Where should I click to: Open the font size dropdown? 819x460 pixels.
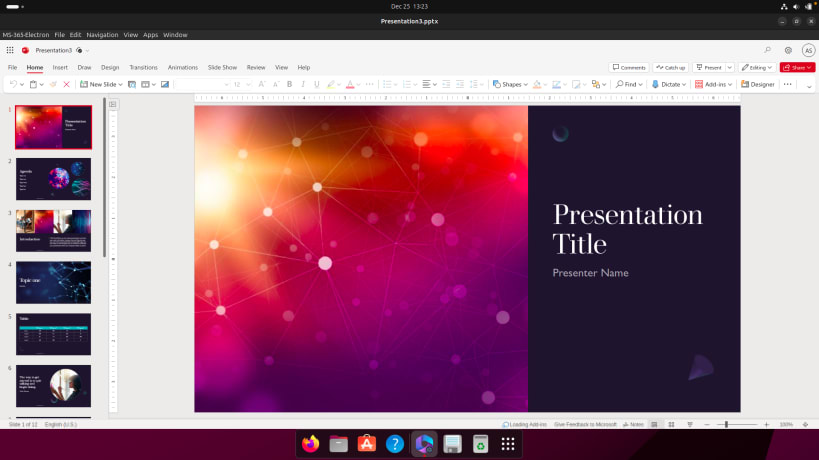coord(249,85)
